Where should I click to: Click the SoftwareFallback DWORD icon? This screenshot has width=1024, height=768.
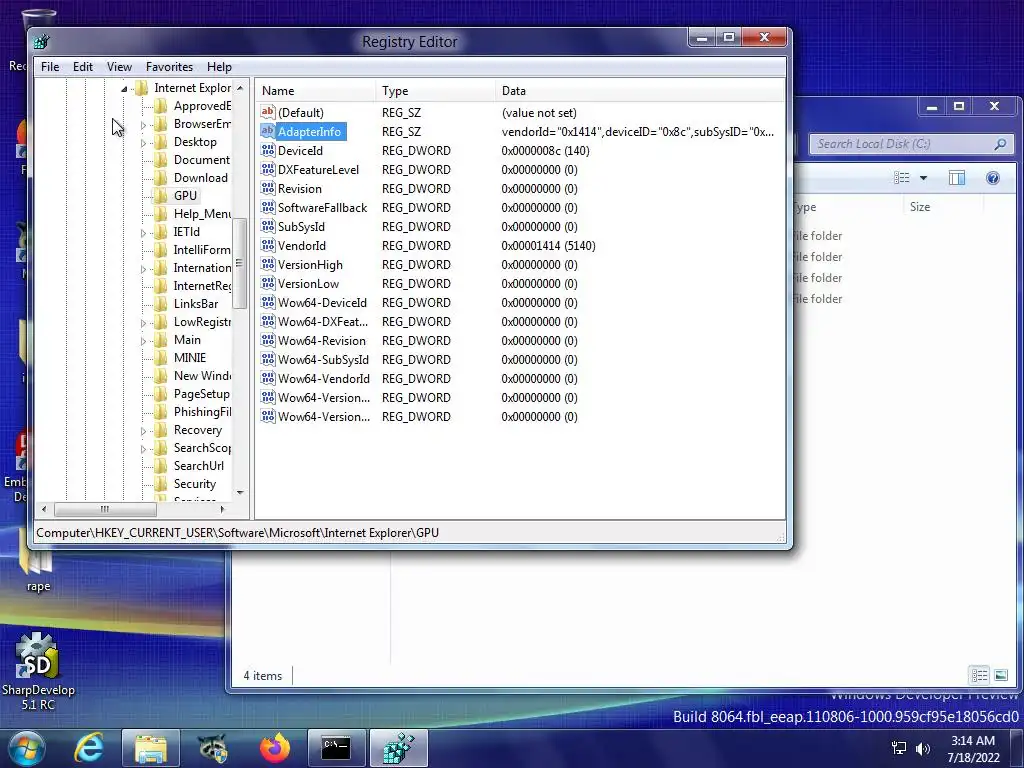pos(268,207)
